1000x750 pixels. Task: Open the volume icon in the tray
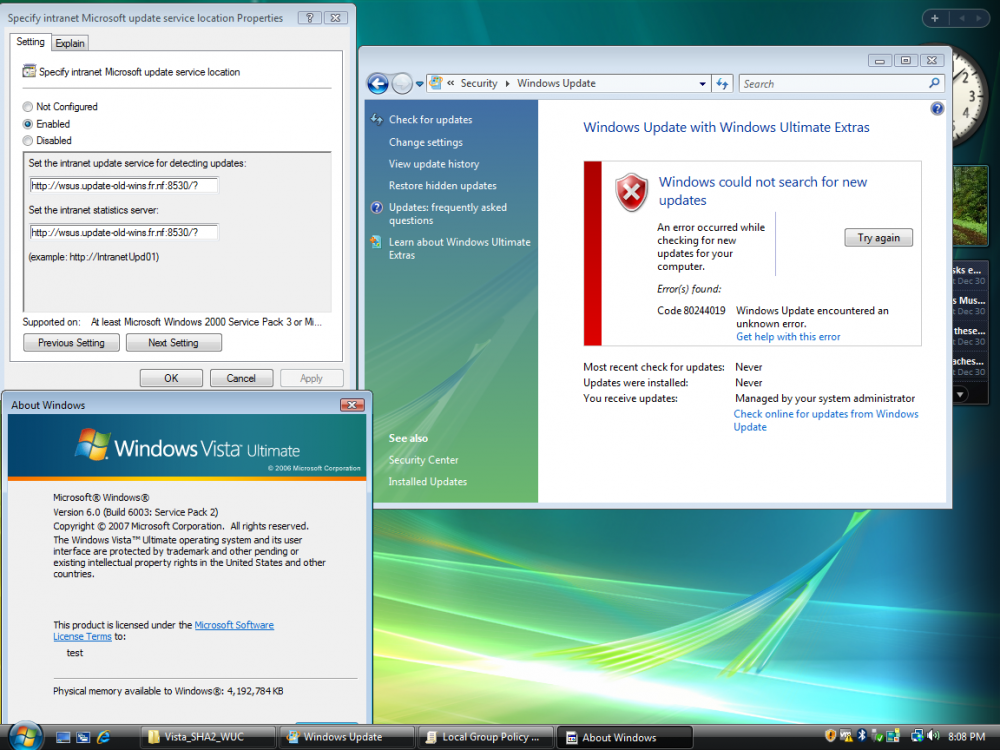(x=933, y=737)
